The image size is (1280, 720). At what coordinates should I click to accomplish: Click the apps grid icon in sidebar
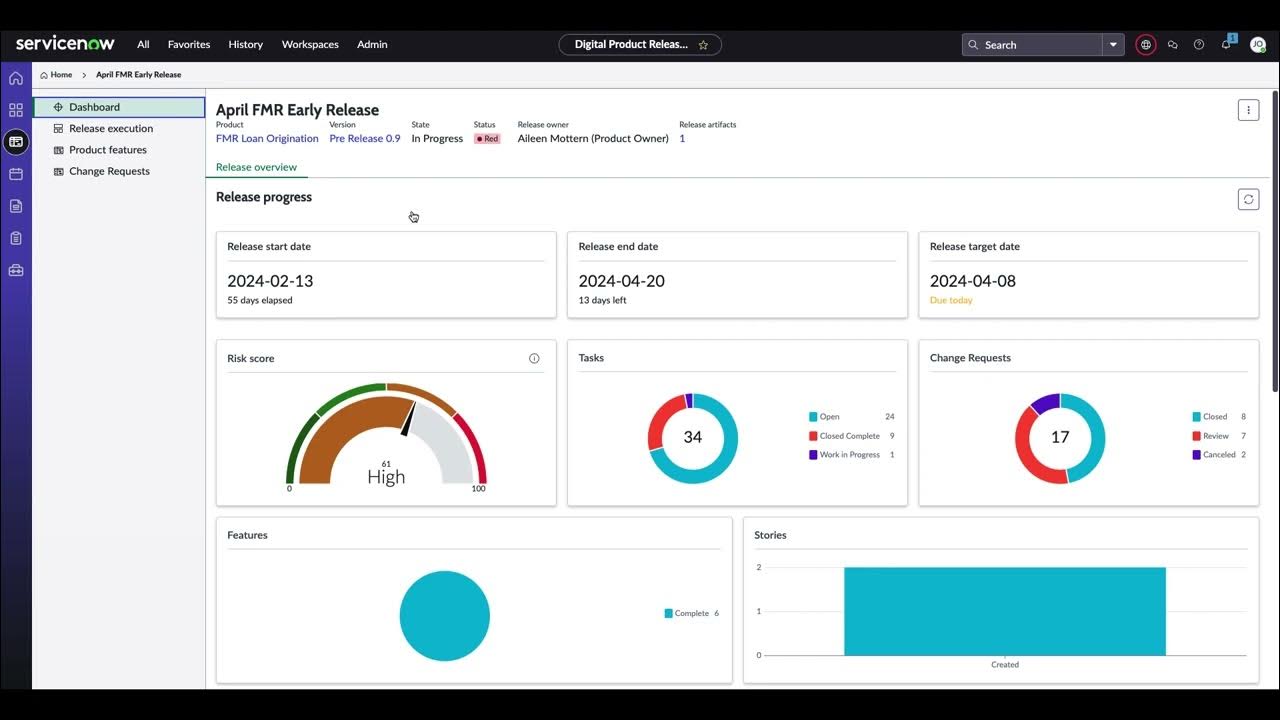coord(15,110)
